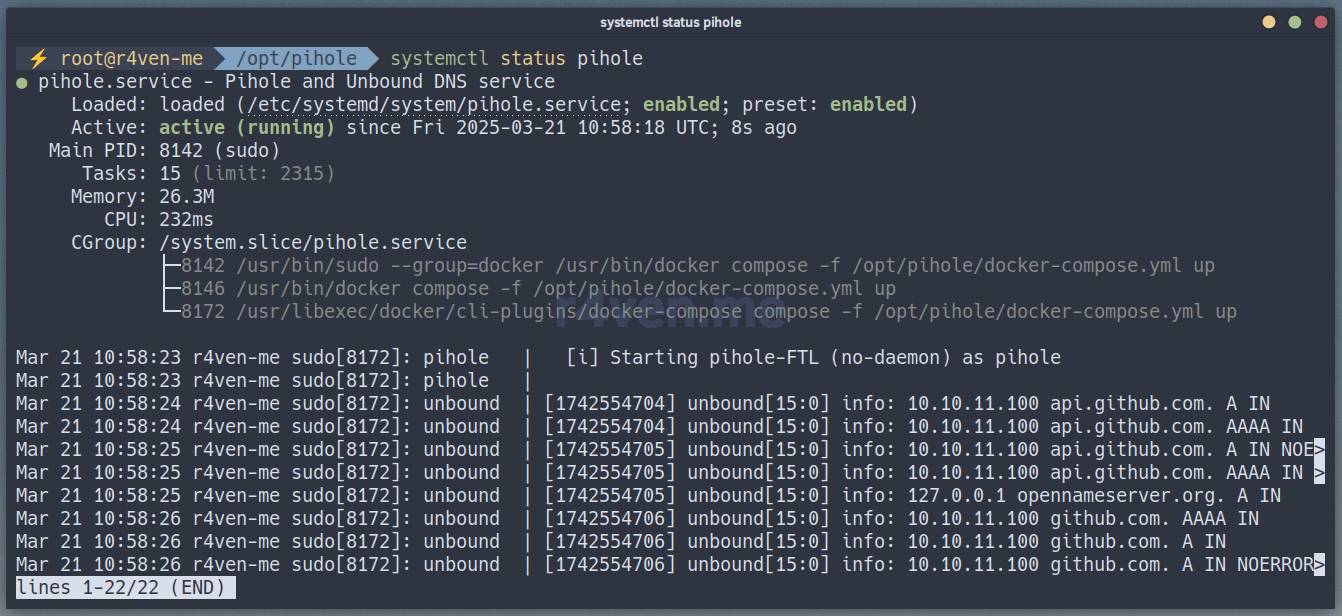Click the CGroup /system.slice/pihole.service path
This screenshot has height=616, width=1342.
click(x=313, y=243)
